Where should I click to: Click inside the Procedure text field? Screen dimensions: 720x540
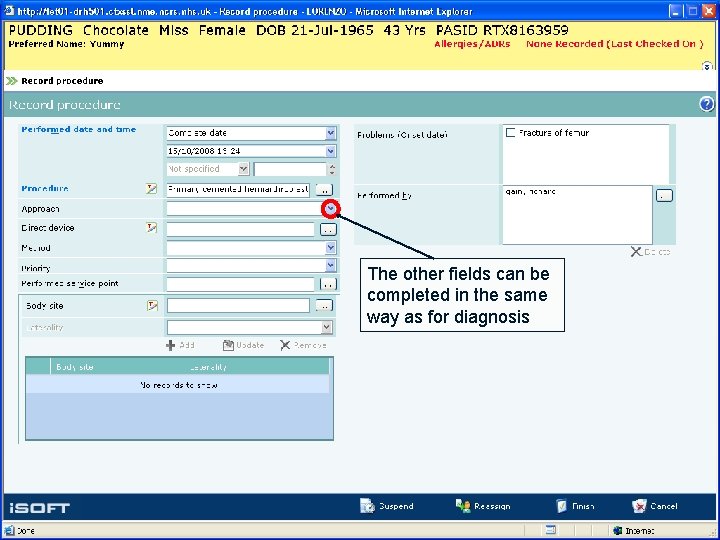(x=238, y=189)
